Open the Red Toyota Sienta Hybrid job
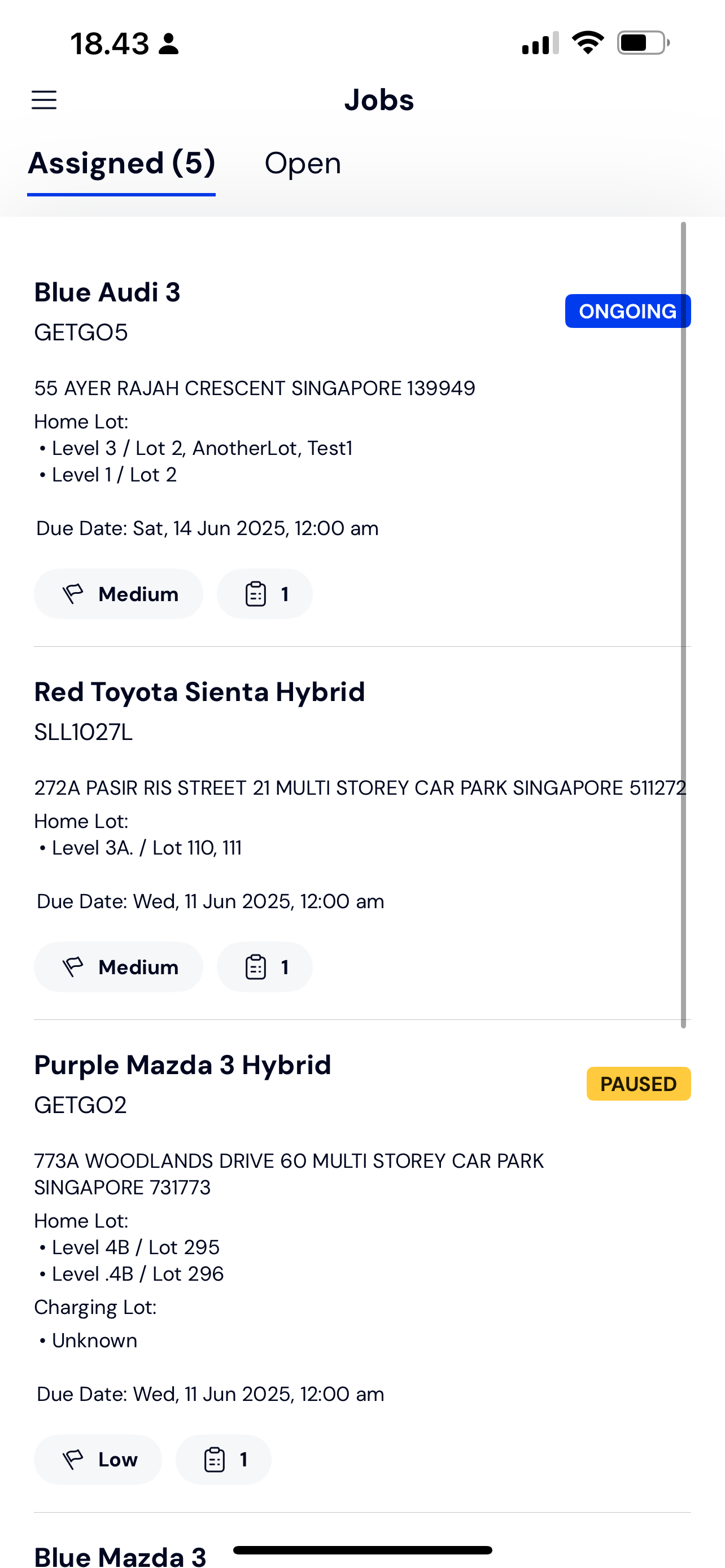The height and width of the screenshot is (1568, 725). click(200, 692)
